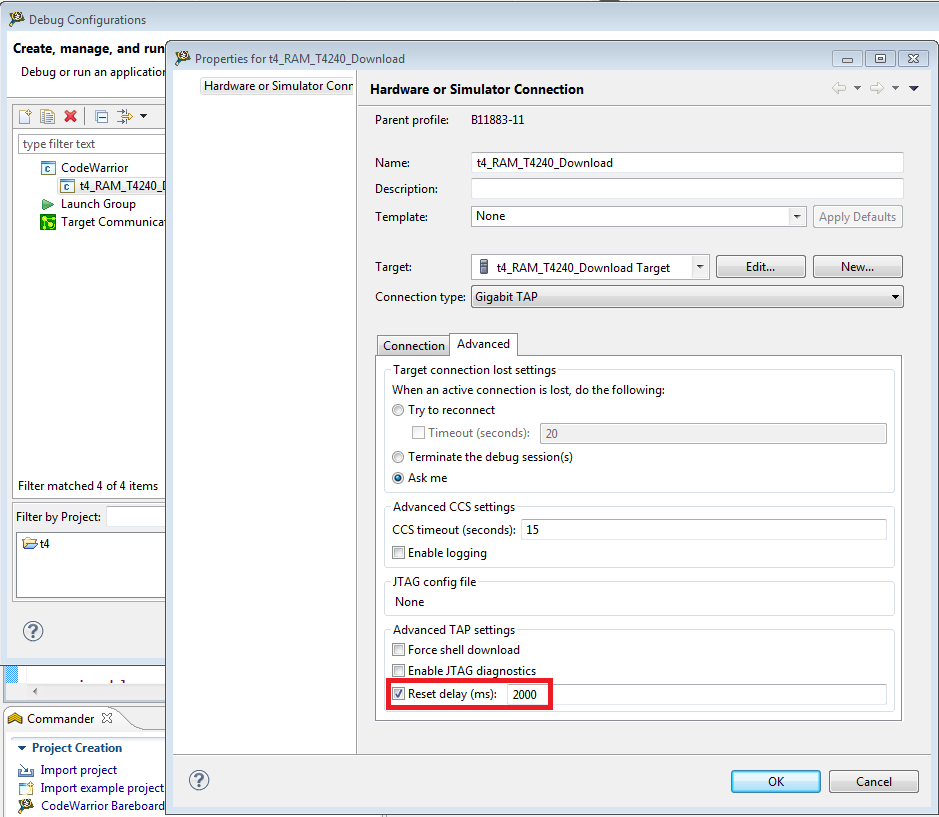Click Parent profile B11883-11 text
Viewport: 939px width, 817px height.
coord(498,120)
